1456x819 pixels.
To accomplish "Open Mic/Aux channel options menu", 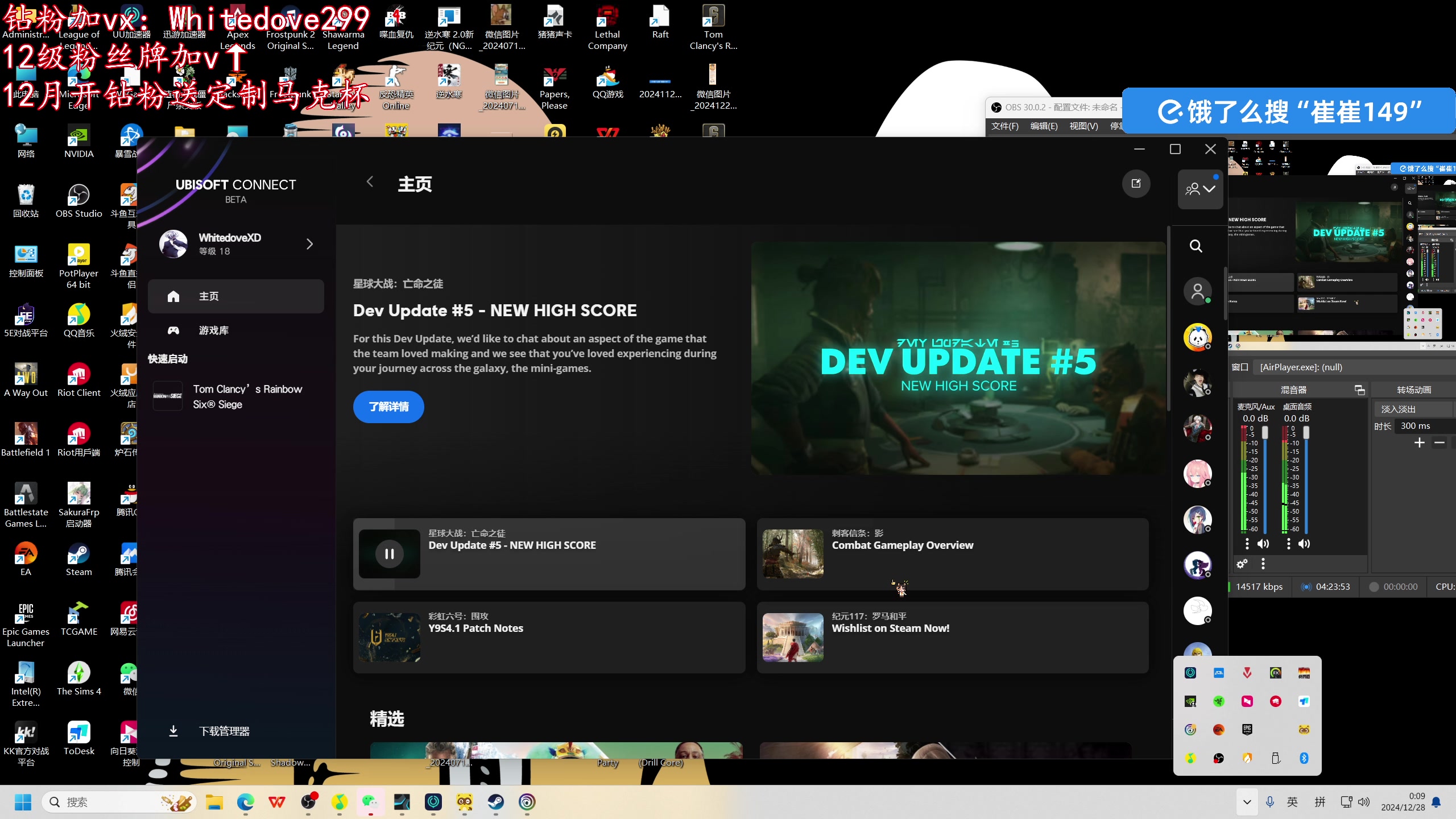I will 1247,544.
